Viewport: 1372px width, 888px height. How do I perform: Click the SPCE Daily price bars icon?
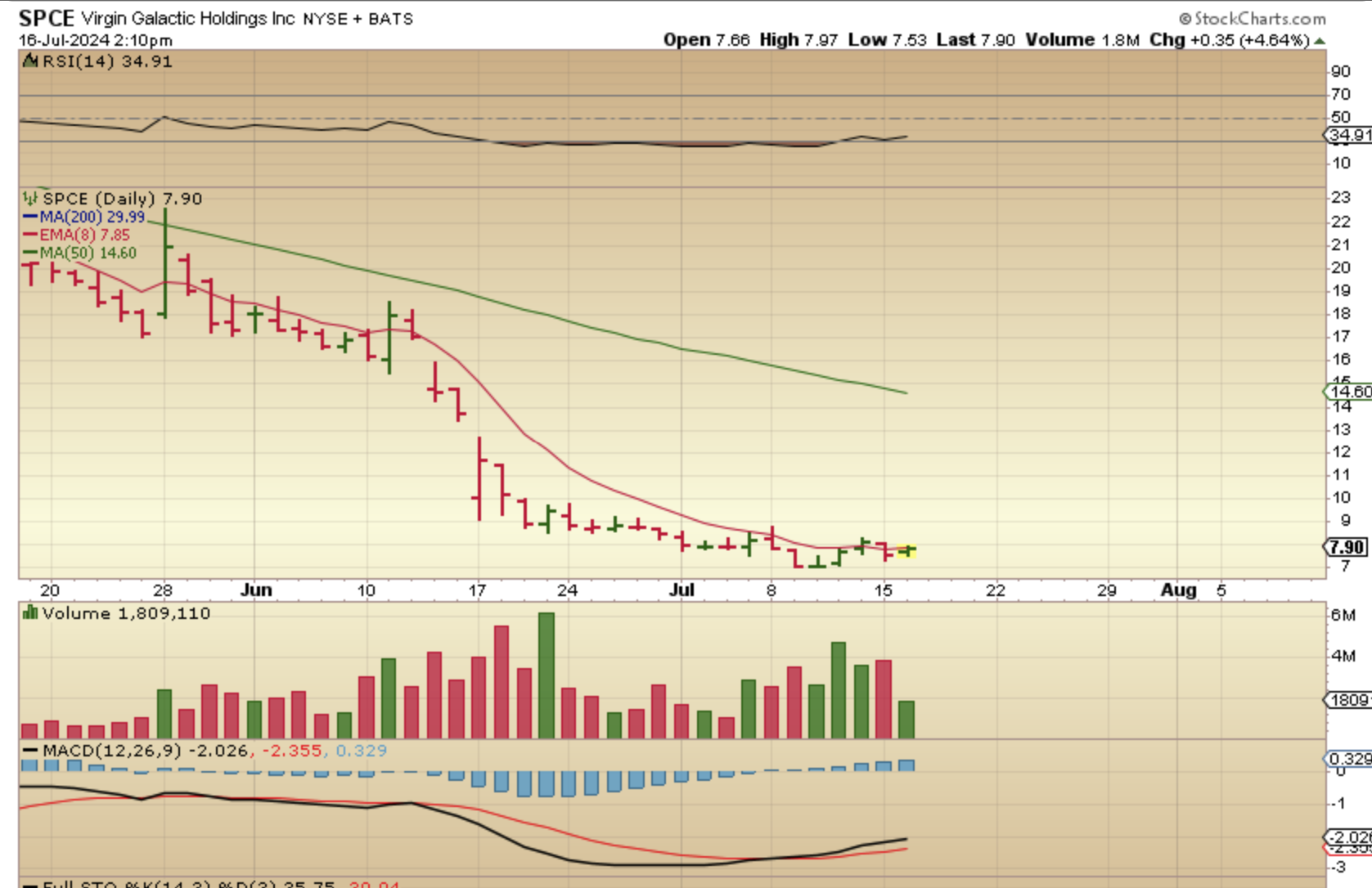(31, 199)
